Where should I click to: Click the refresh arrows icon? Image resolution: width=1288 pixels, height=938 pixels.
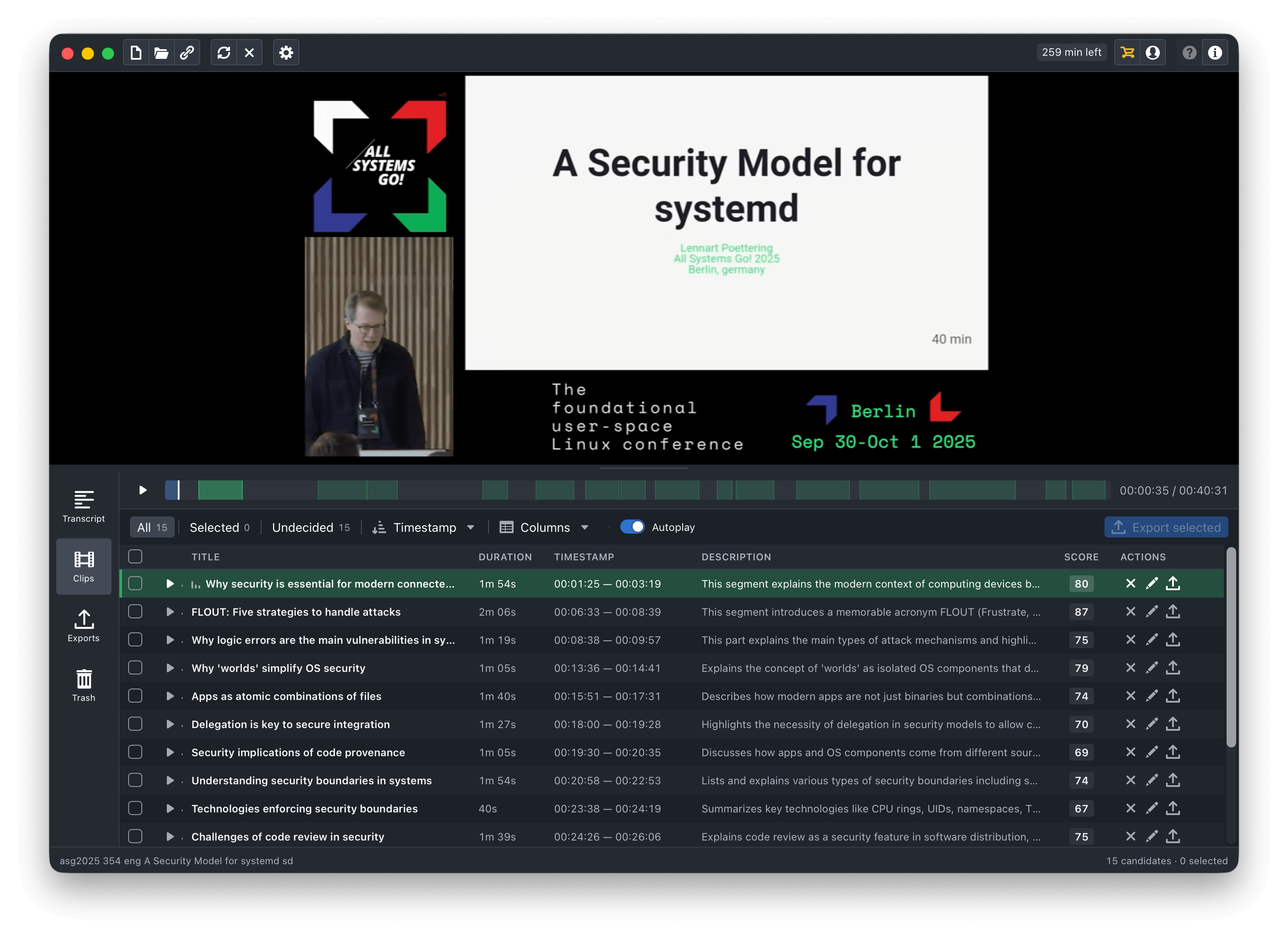pyautogui.click(x=224, y=53)
